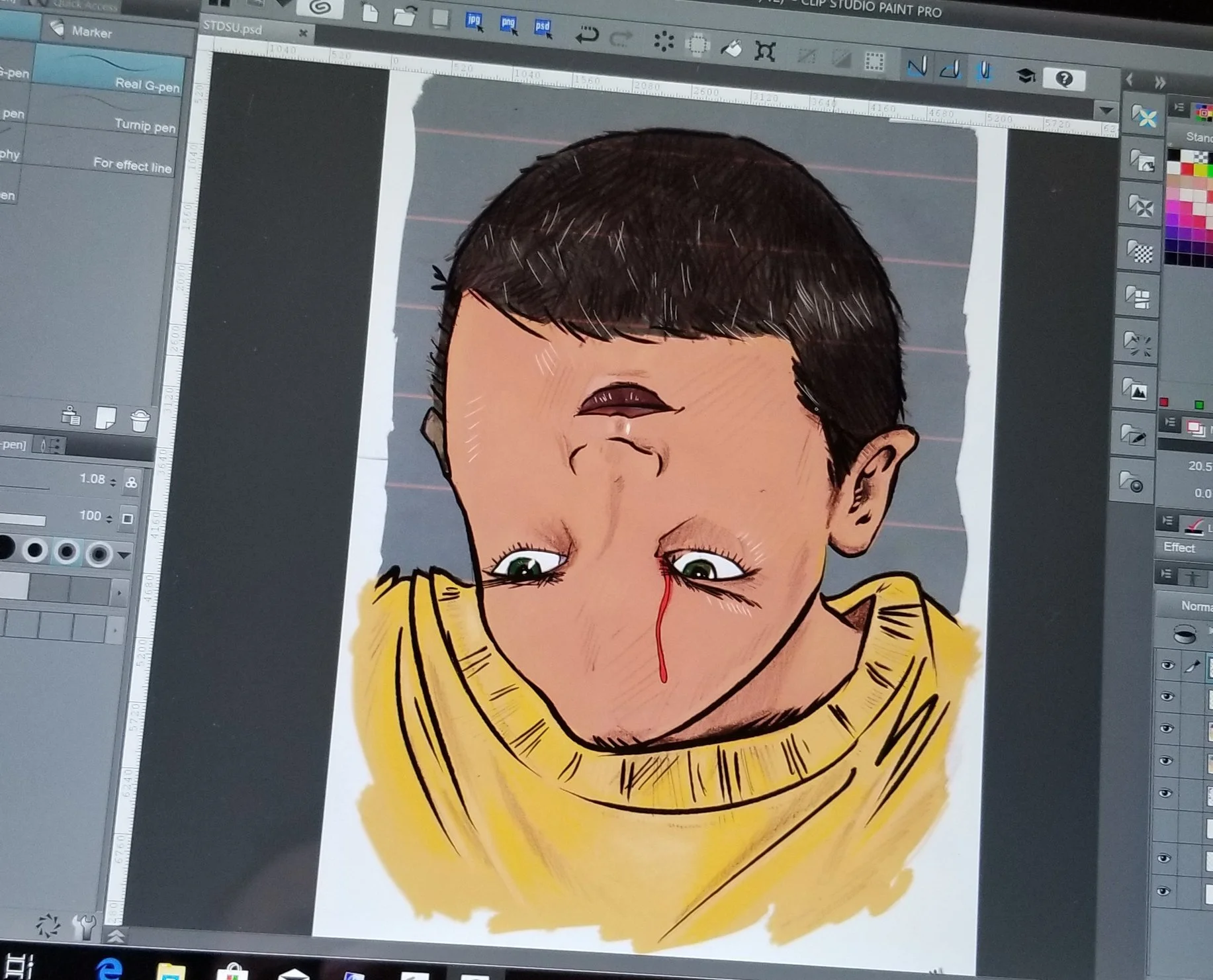Export the image using the psd icon
The image size is (1213, 980).
(543, 28)
